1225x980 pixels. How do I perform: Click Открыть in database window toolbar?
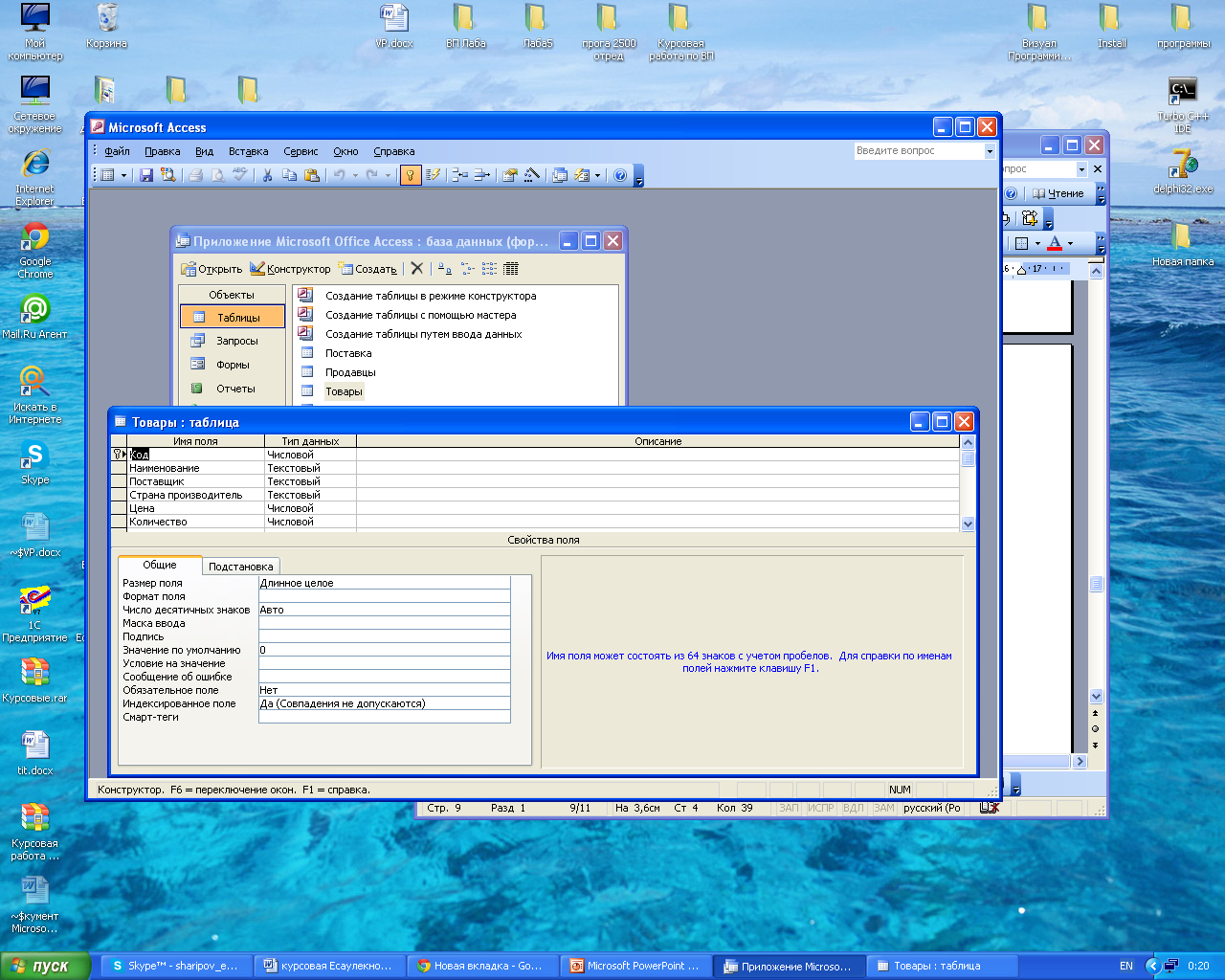click(212, 269)
